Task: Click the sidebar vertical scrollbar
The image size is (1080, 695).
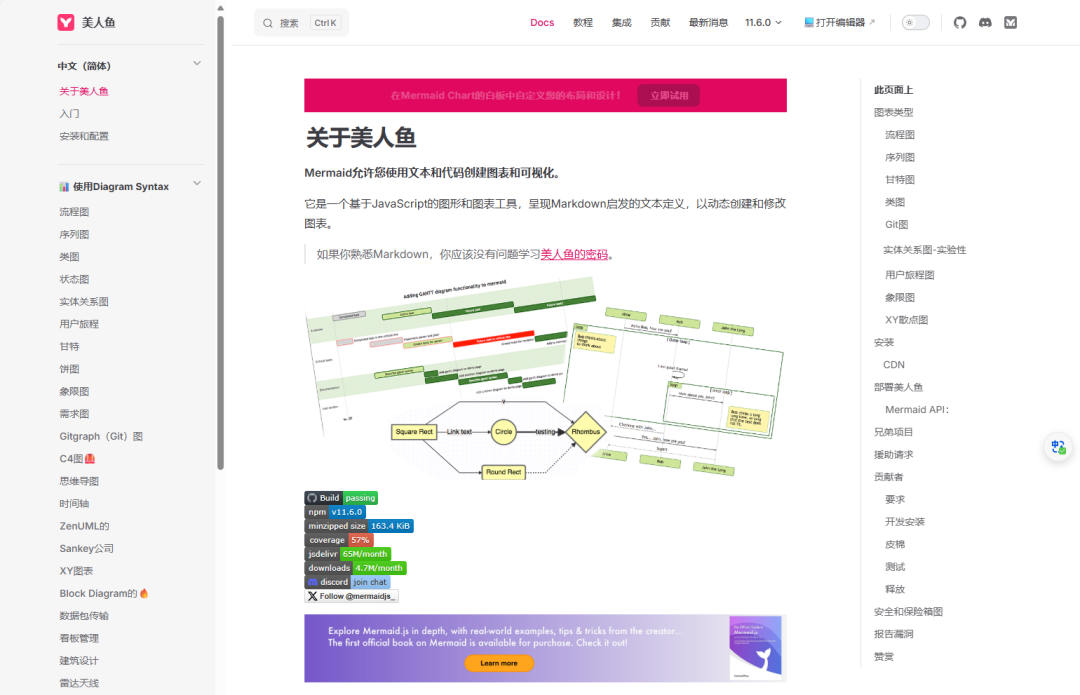Action: (x=220, y=242)
